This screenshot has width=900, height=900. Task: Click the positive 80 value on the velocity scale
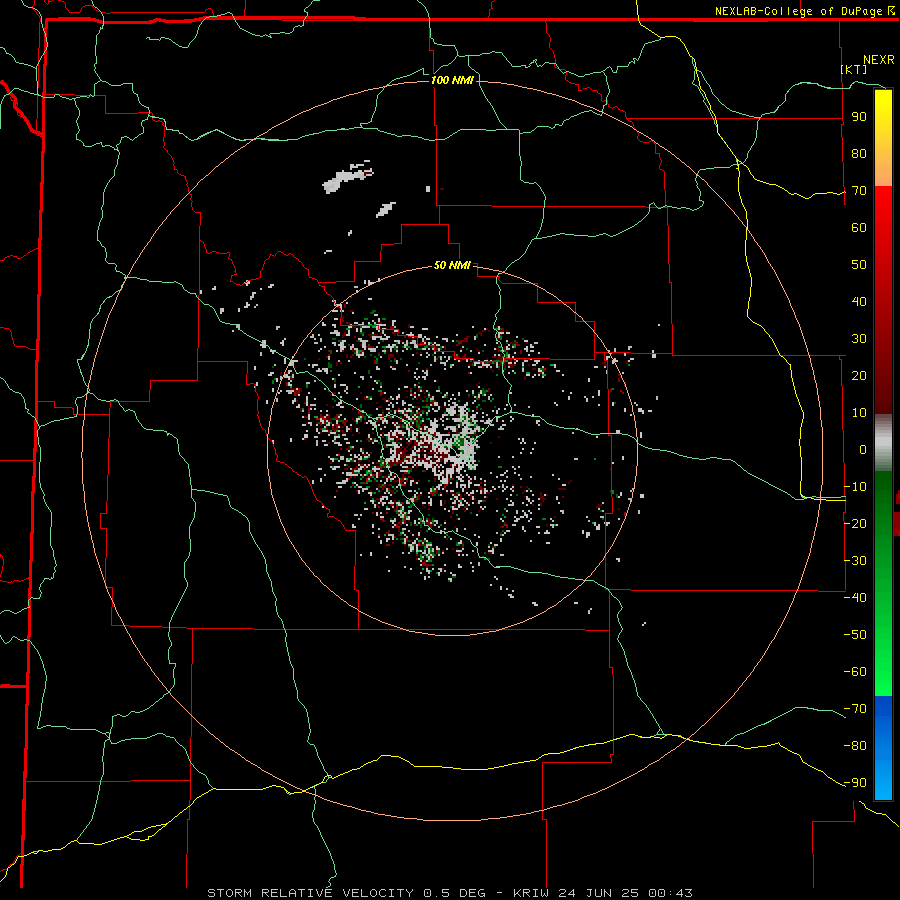[x=859, y=153]
